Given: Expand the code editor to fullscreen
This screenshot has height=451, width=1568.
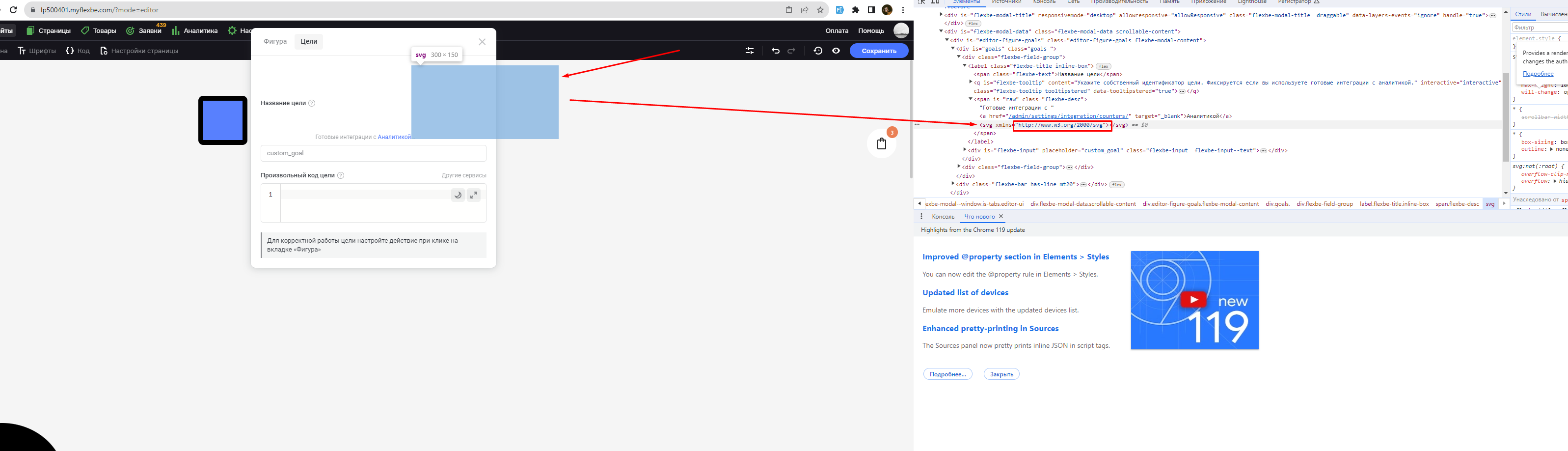Looking at the screenshot, I should (474, 195).
